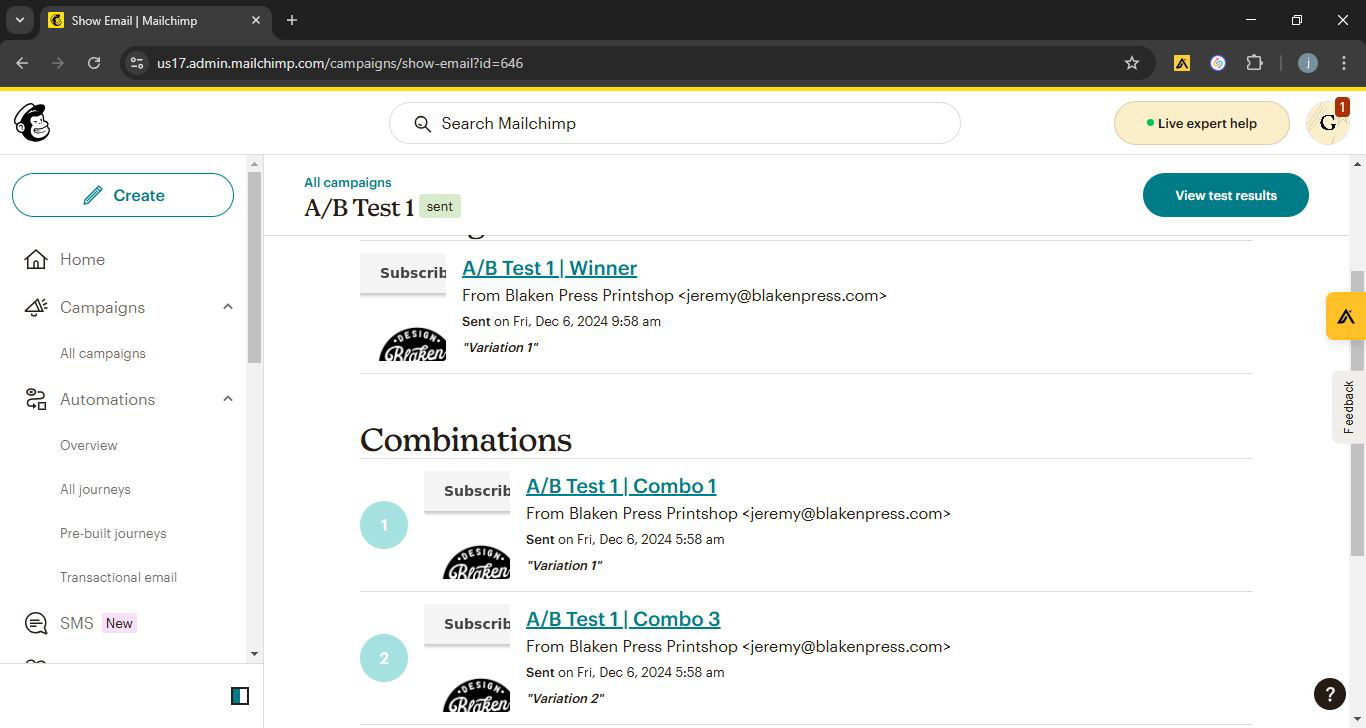Open the A/B Test 1 | Winner link
1366x728 pixels.
tap(549, 268)
